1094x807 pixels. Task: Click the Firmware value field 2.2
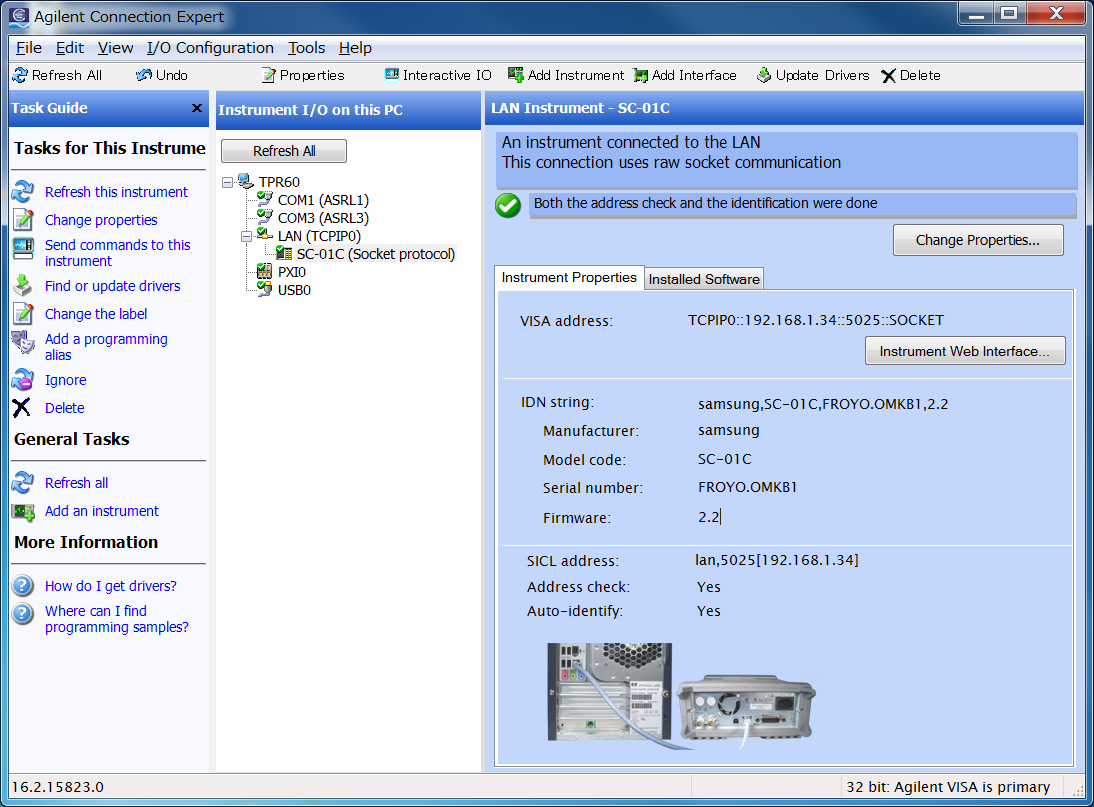click(x=709, y=517)
